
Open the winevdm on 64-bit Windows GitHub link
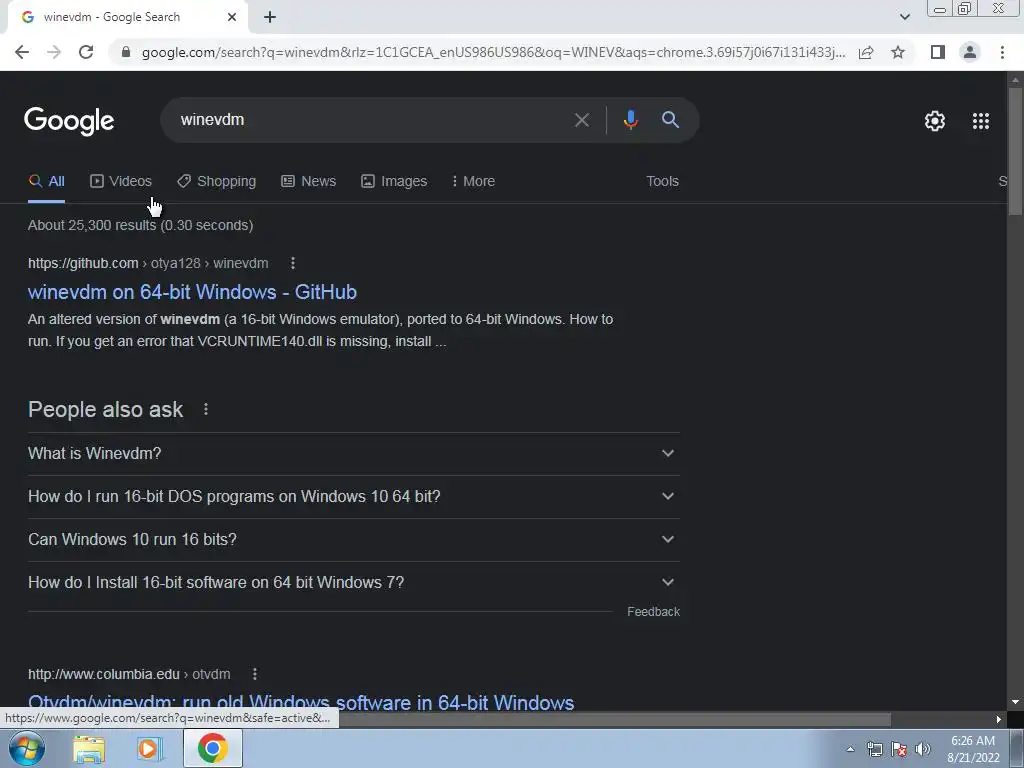(192, 292)
